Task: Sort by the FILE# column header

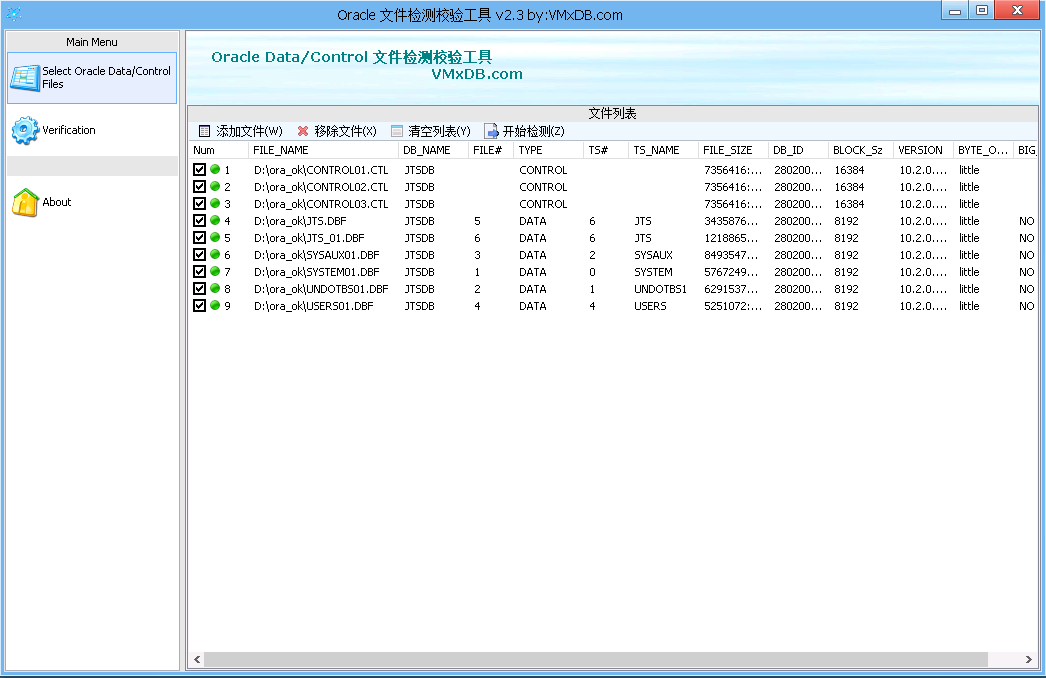Action: (492, 150)
